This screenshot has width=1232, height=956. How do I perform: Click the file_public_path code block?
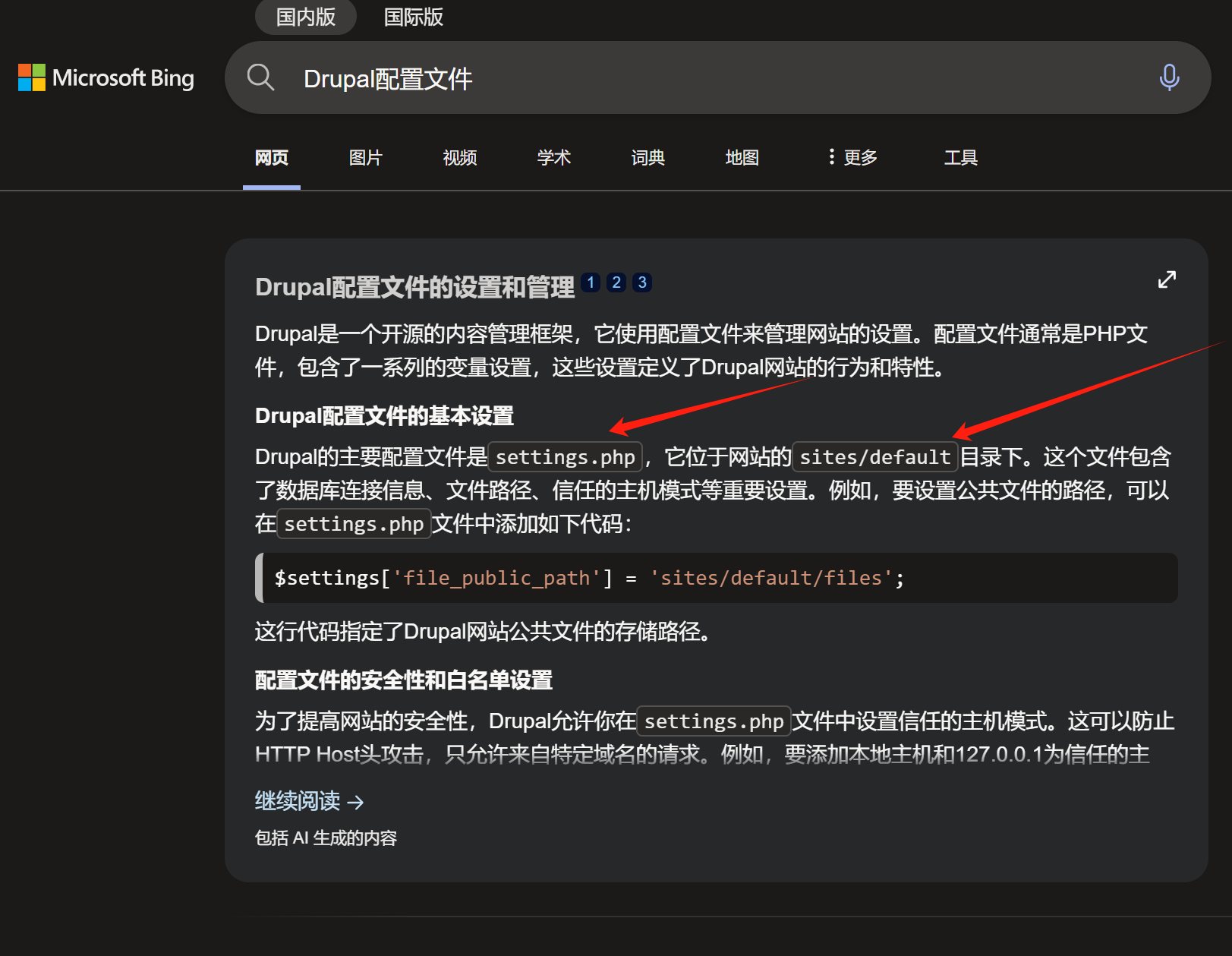717,578
